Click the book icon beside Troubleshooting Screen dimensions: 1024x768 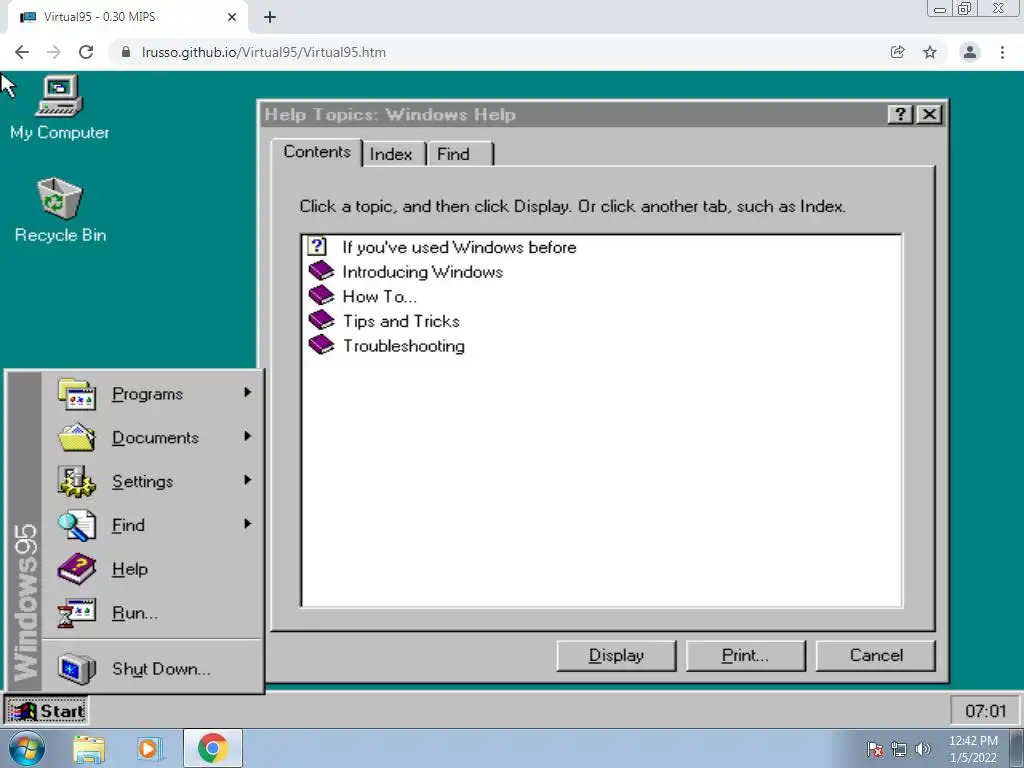click(321, 345)
